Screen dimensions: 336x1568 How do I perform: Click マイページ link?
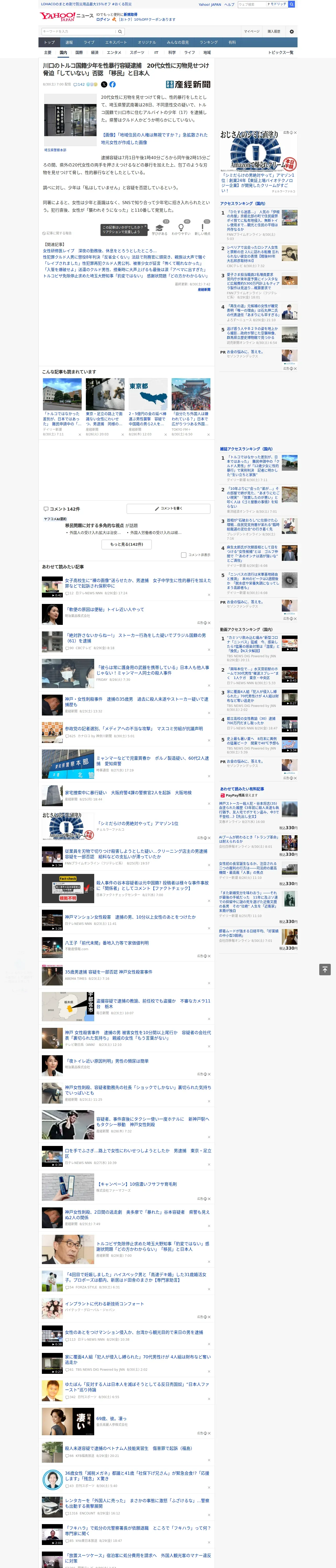(x=251, y=31)
